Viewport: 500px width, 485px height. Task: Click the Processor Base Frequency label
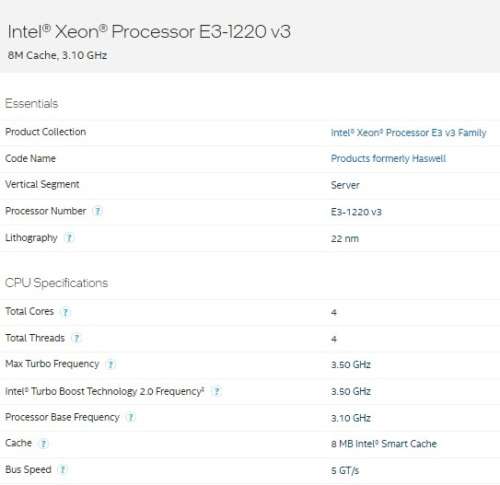62,417
